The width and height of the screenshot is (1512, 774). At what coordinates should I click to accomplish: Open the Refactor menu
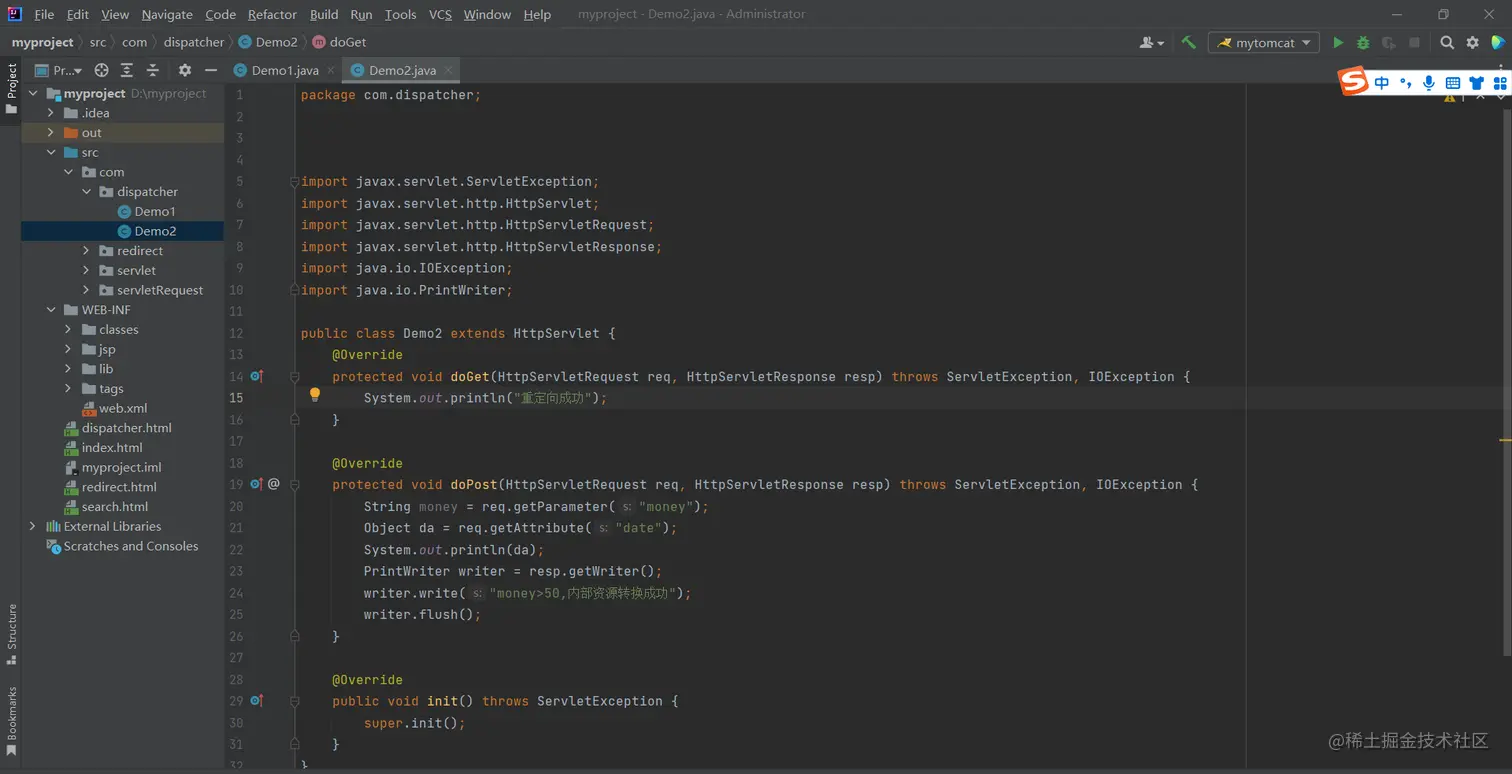[x=272, y=14]
